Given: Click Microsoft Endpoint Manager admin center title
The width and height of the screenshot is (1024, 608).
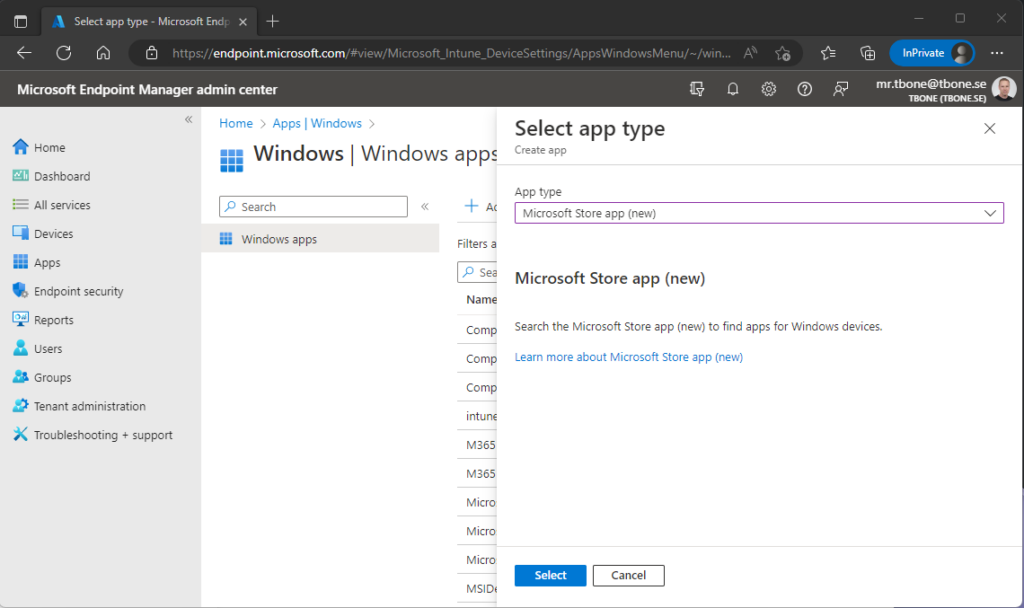Looking at the screenshot, I should click(147, 89).
